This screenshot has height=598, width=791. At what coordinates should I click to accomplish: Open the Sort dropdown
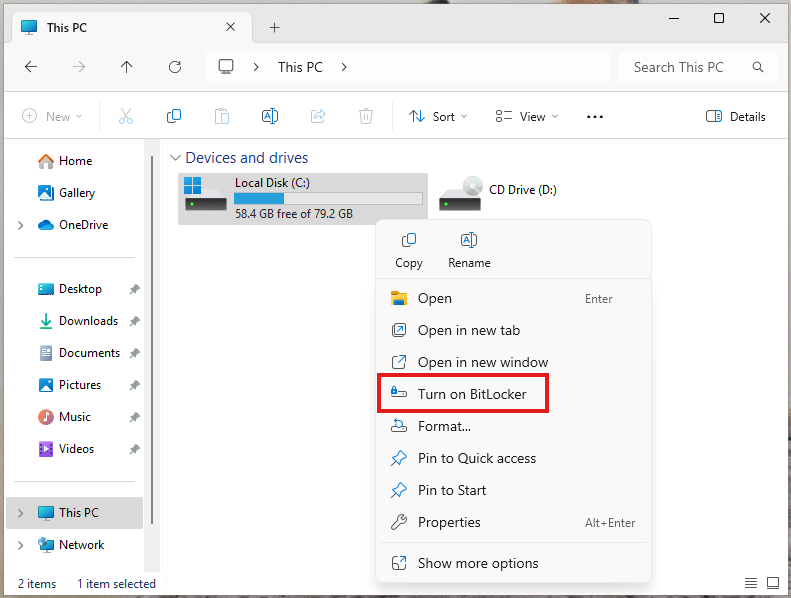438,117
